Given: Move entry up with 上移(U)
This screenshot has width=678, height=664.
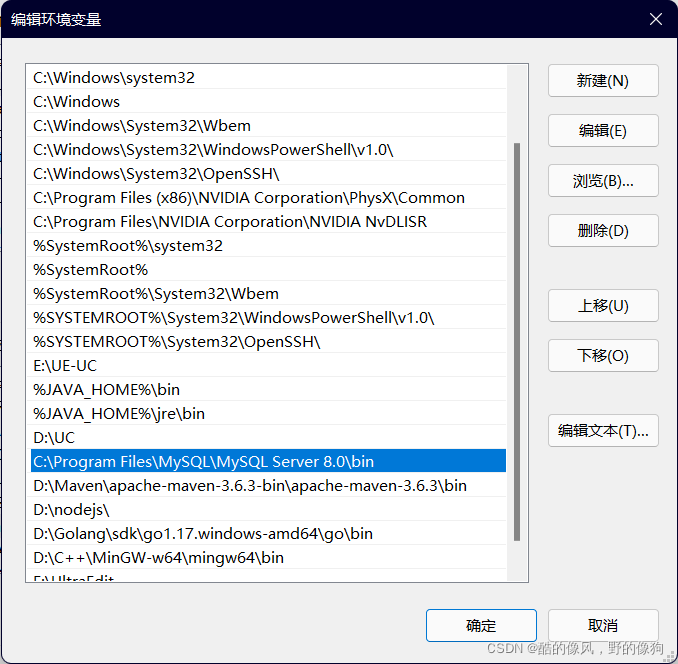Looking at the screenshot, I should pyautogui.click(x=603, y=306).
